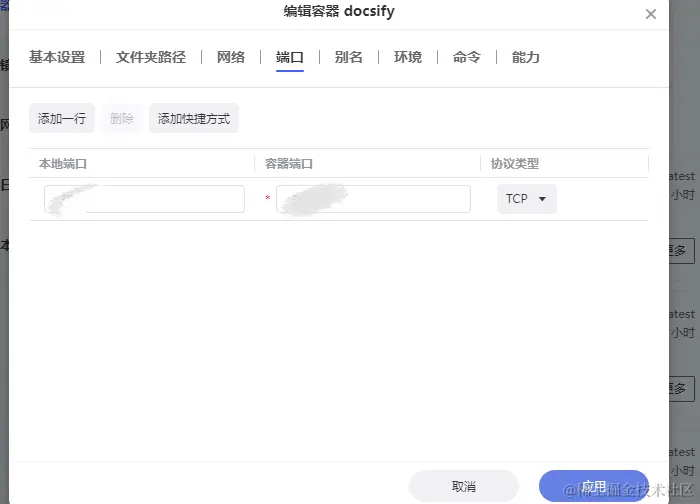
Task: Click the greyed-out 删除 button
Action: pos(122,118)
